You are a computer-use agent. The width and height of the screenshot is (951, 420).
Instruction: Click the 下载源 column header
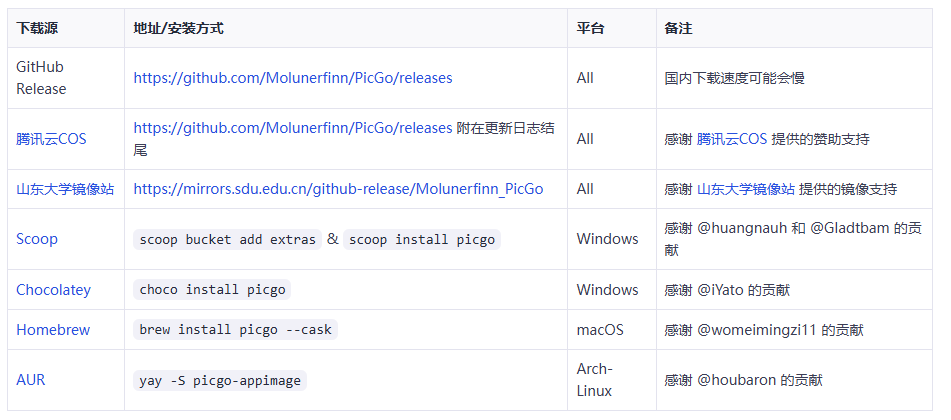(37, 28)
